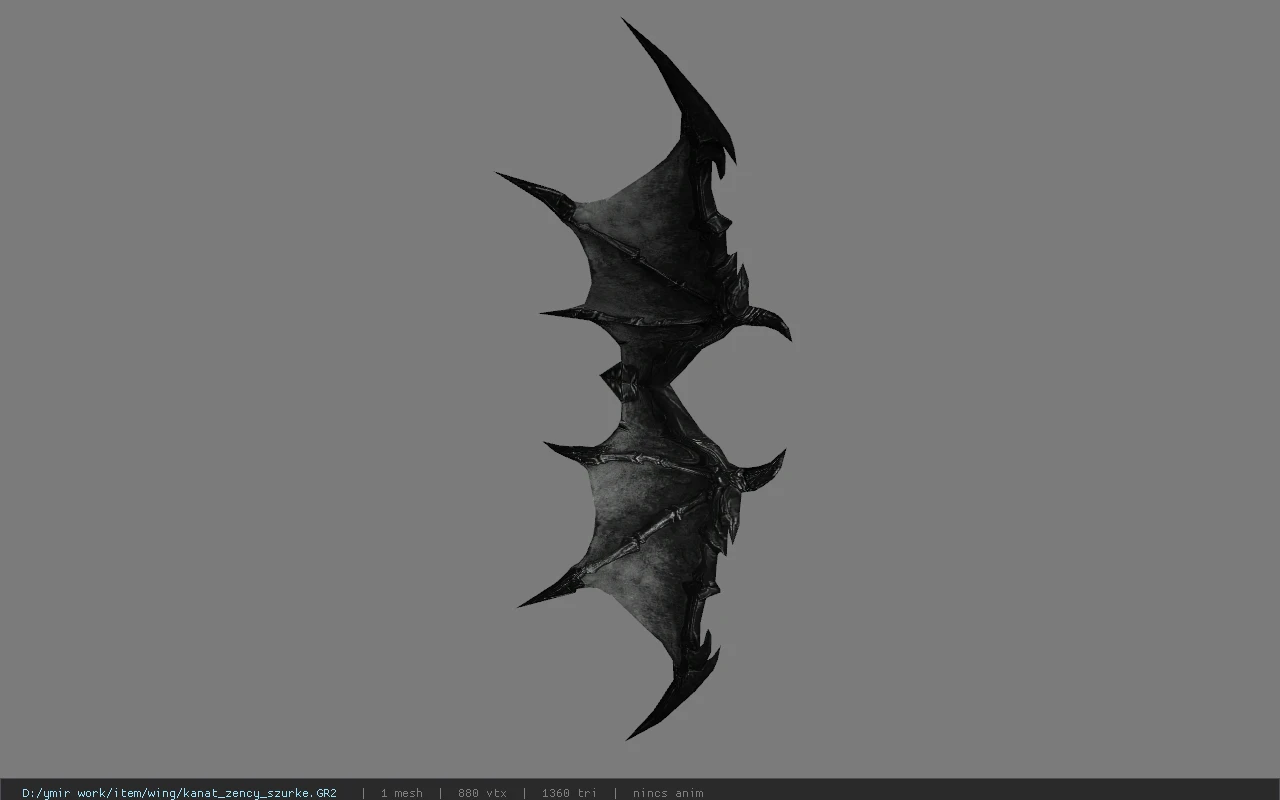
Task: Click the "880 vtx" vertex count
Action: 482,793
